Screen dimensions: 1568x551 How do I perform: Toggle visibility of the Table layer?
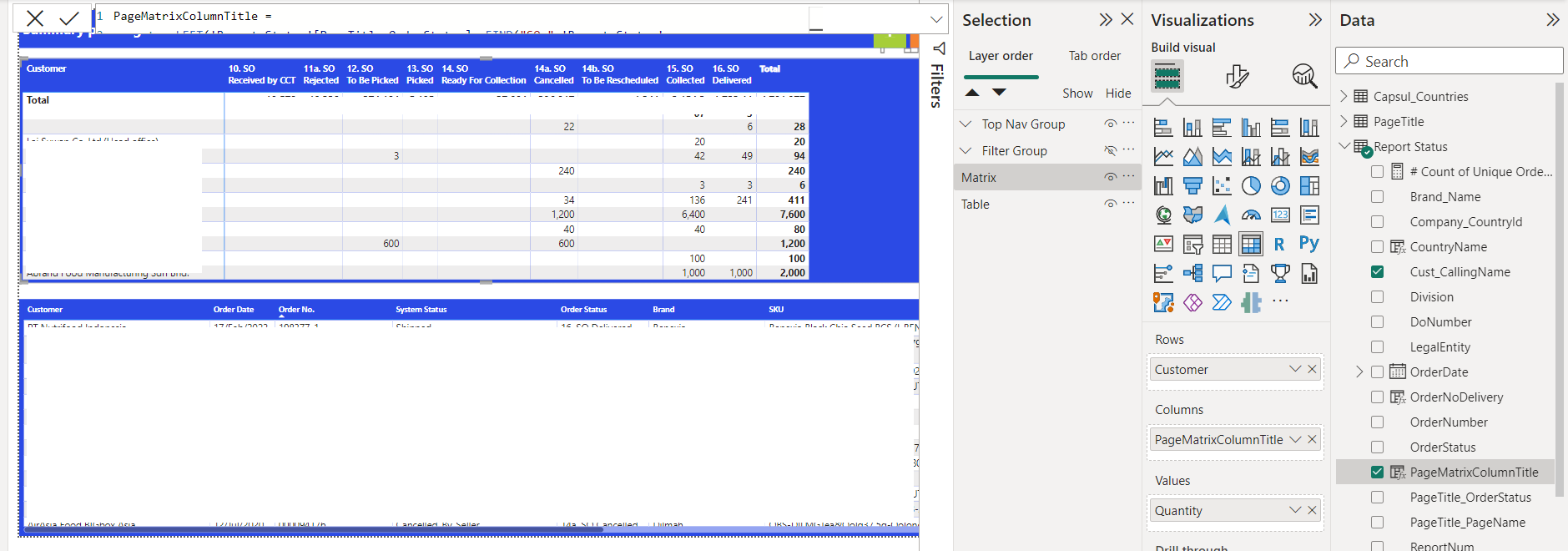1110,204
